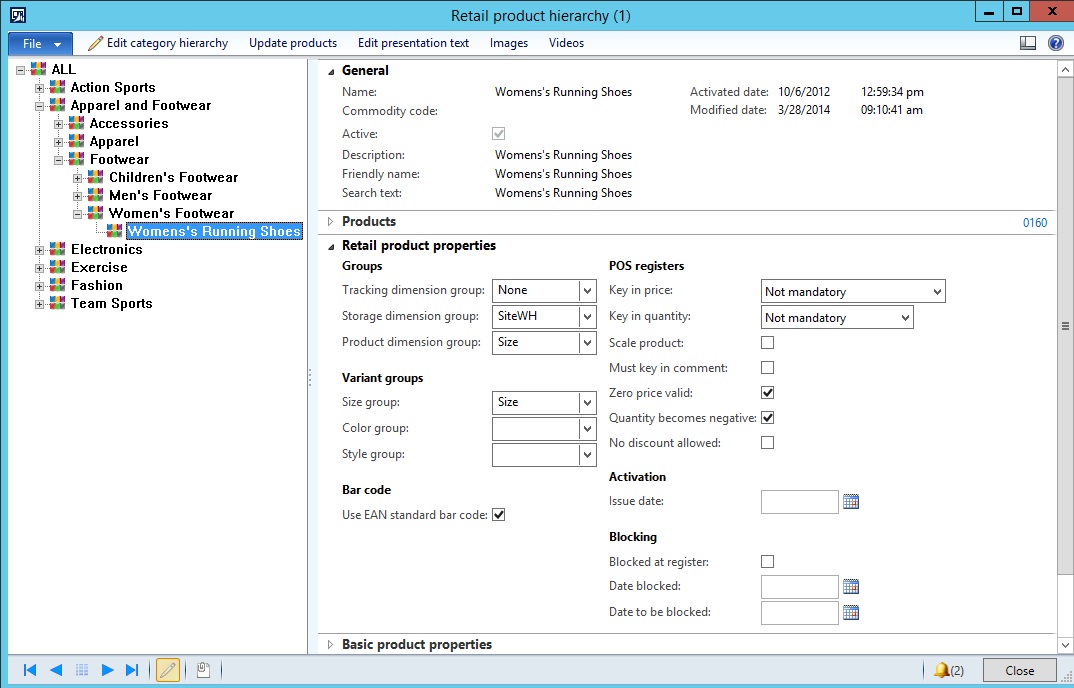Open the help question mark icon

(1055, 43)
